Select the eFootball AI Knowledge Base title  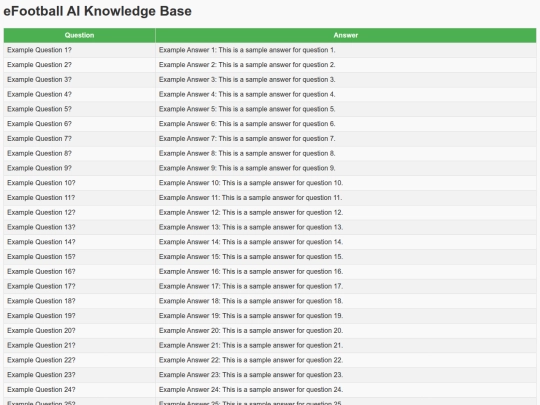(x=97, y=11)
